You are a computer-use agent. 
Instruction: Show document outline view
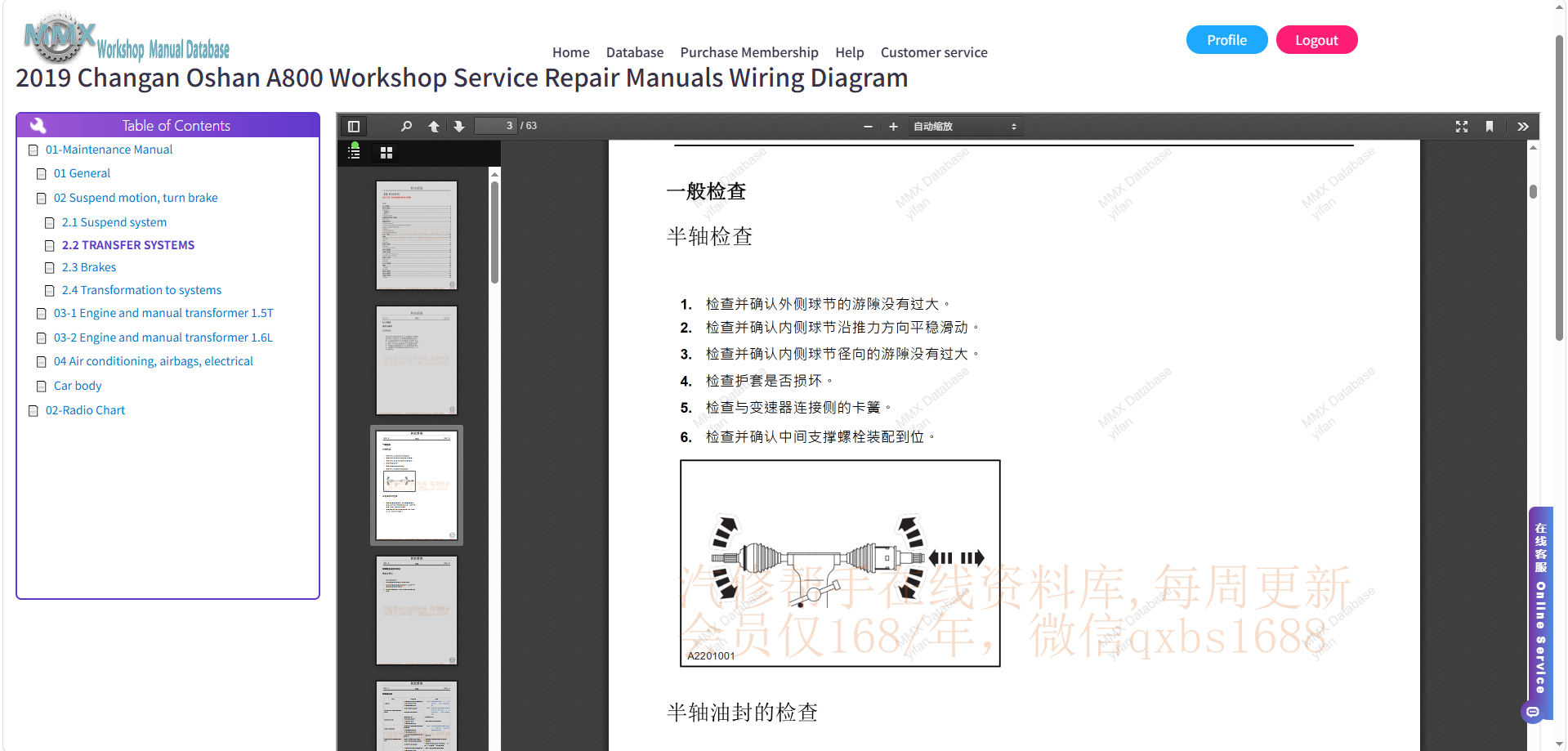354,153
